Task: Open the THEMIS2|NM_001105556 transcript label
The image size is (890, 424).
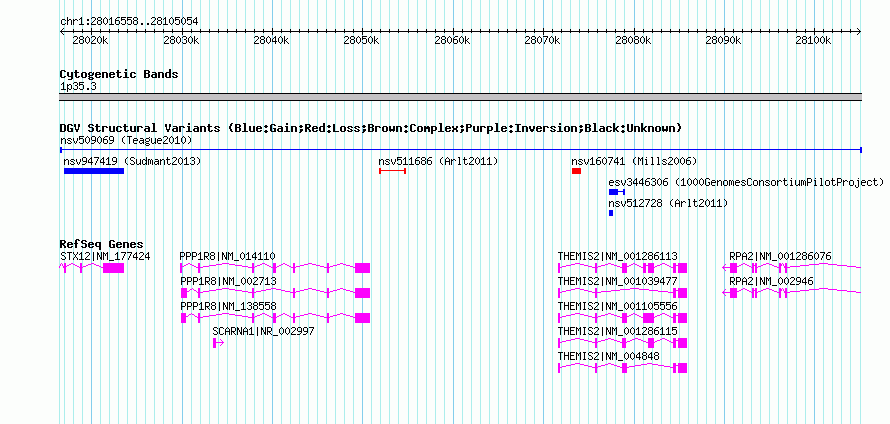Action: click(618, 307)
